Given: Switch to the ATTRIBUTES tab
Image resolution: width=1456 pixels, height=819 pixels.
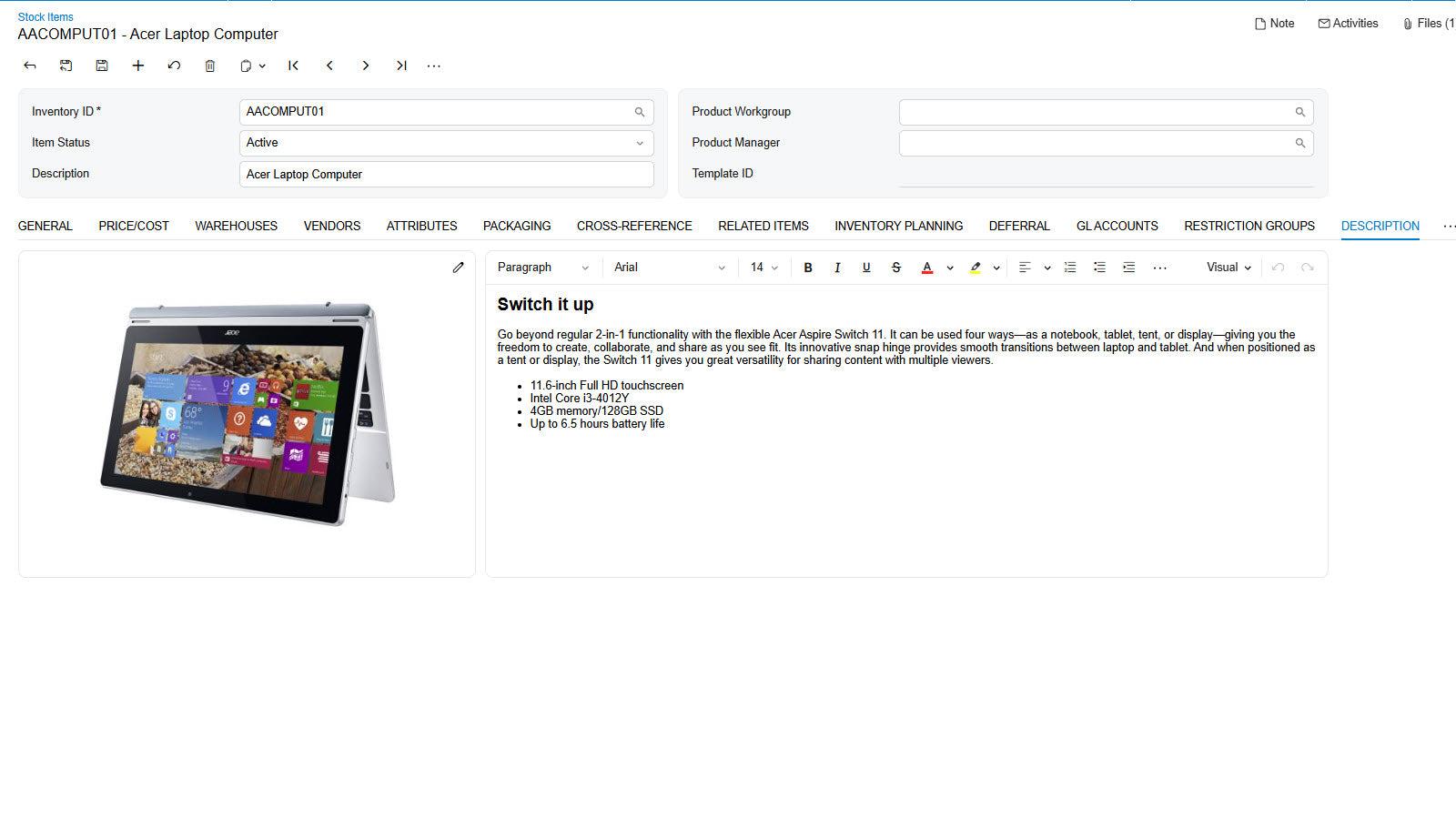Looking at the screenshot, I should coord(422,226).
